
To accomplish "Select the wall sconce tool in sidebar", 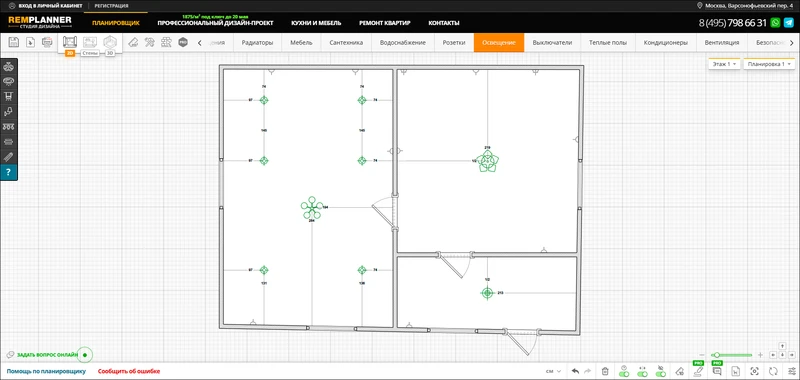I will tap(9, 112).
